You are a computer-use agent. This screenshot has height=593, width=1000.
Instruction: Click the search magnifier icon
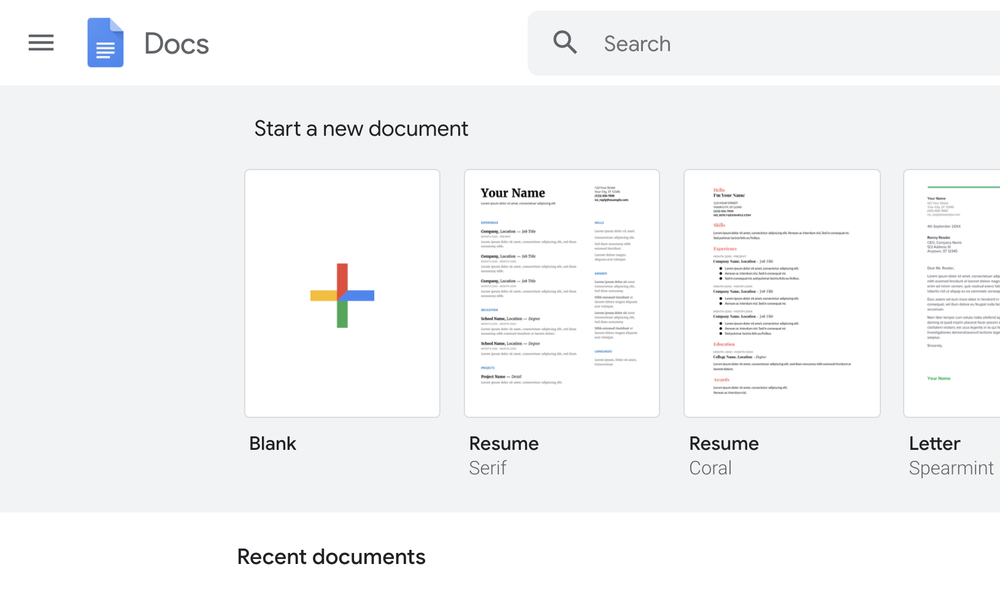coord(565,43)
